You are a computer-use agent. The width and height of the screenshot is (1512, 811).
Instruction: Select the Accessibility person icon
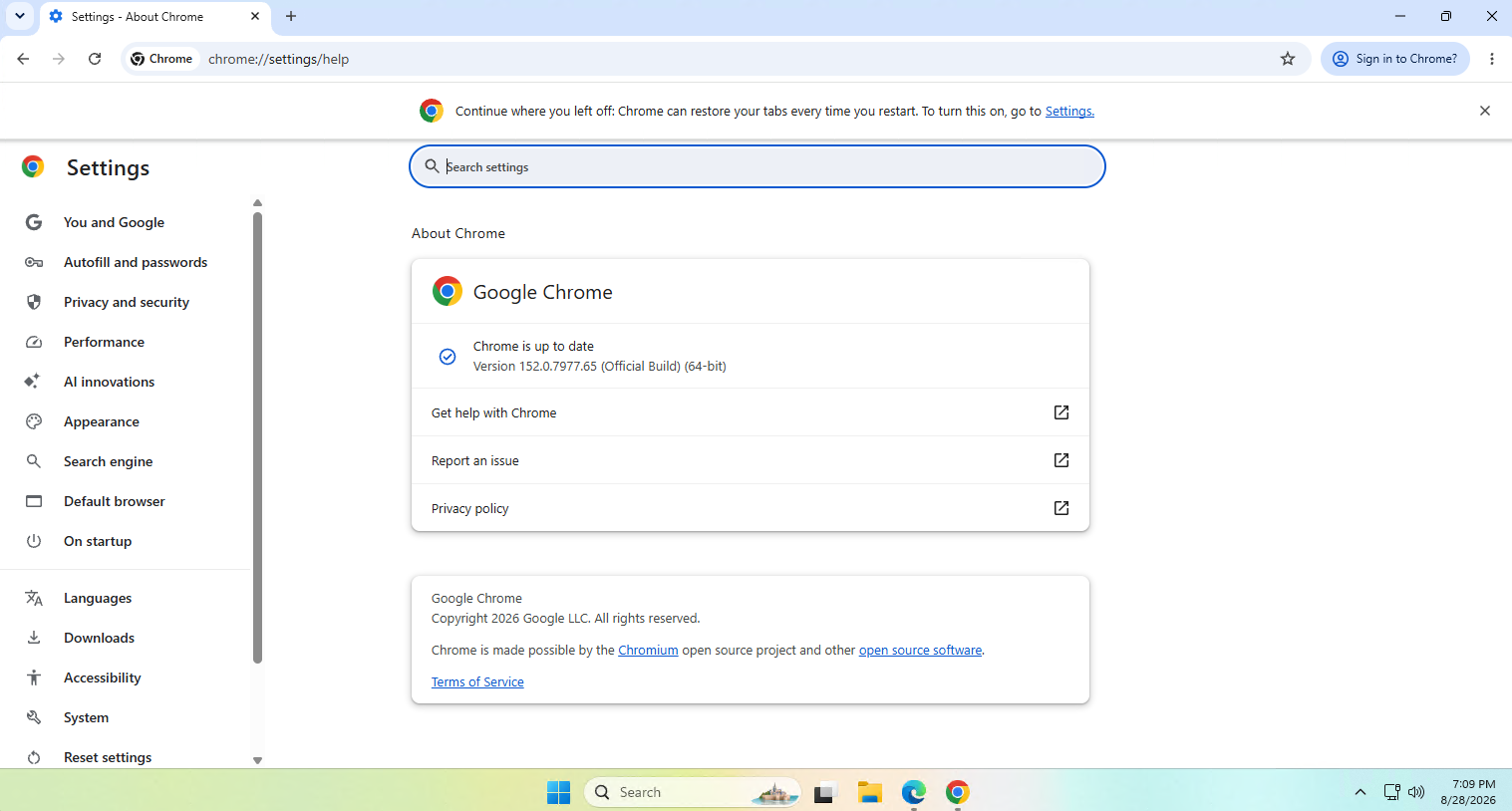(34, 677)
